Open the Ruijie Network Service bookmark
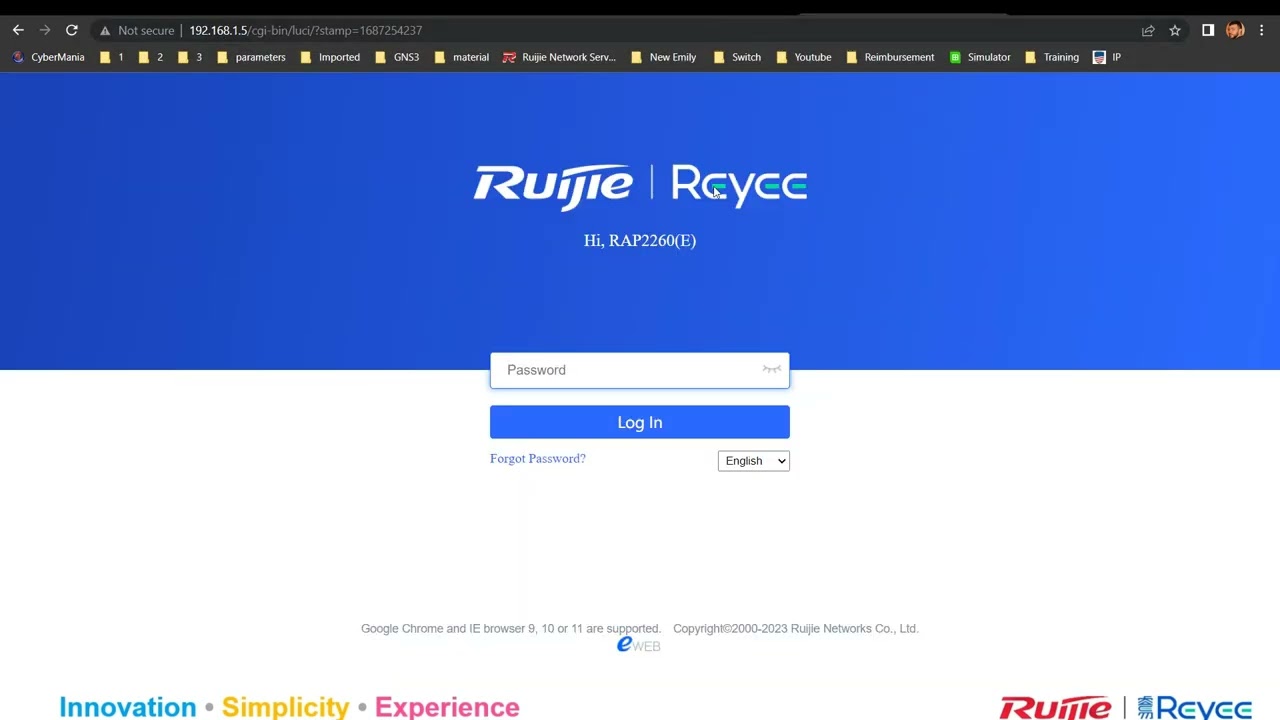Viewport: 1280px width, 720px height. [559, 57]
